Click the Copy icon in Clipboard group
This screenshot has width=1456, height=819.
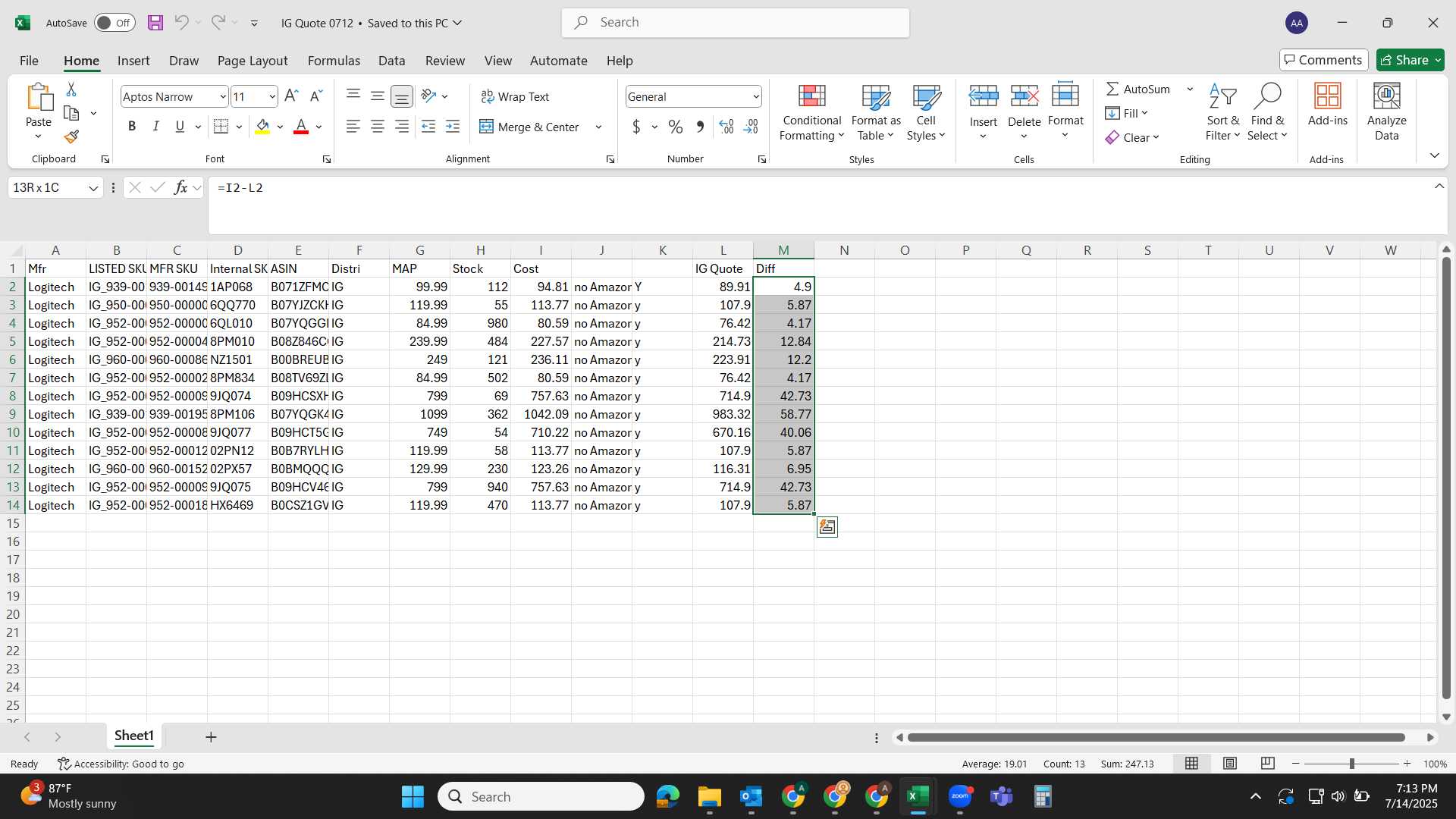(x=71, y=113)
